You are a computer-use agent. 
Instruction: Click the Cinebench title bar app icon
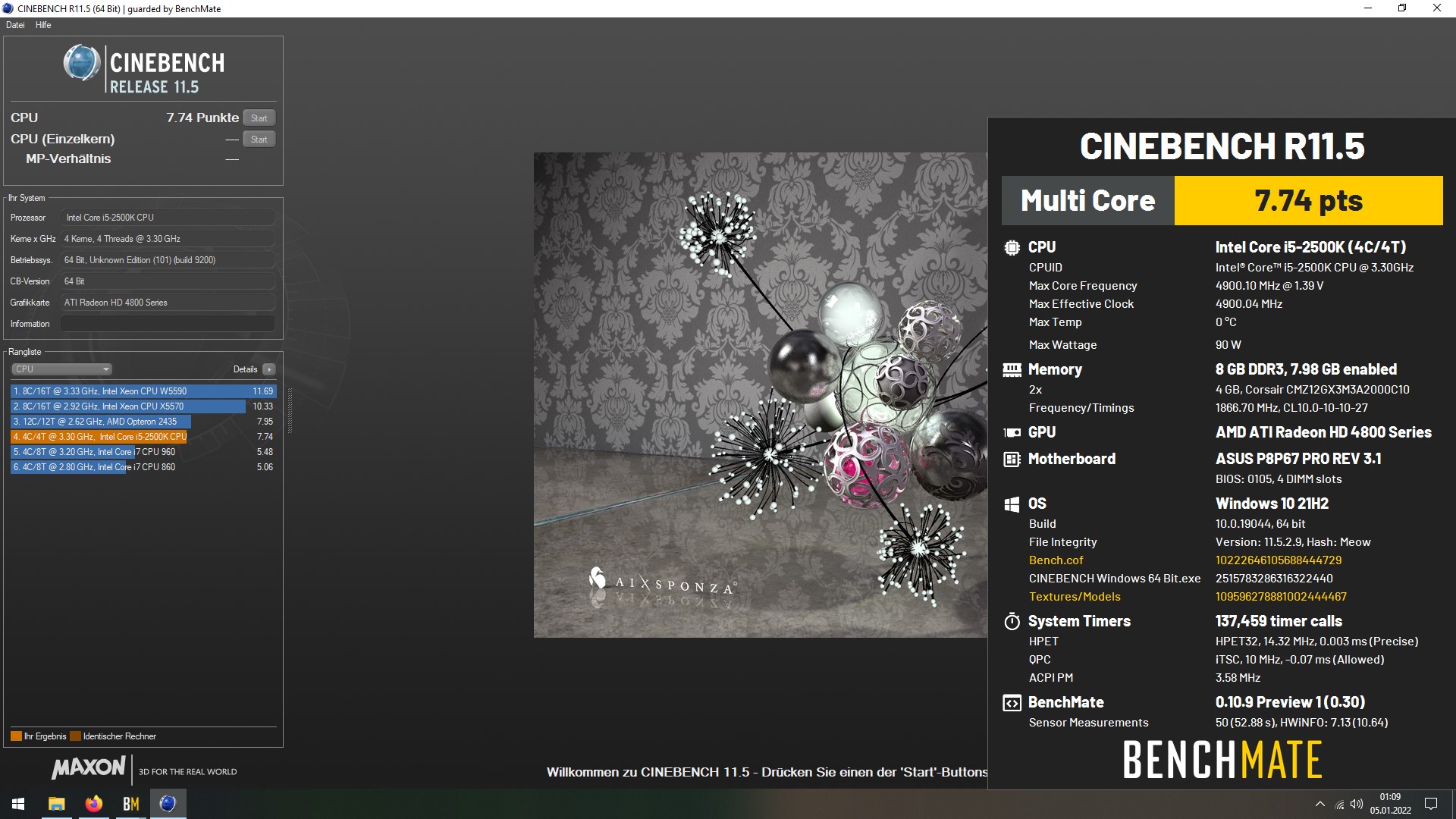pyautogui.click(x=8, y=8)
